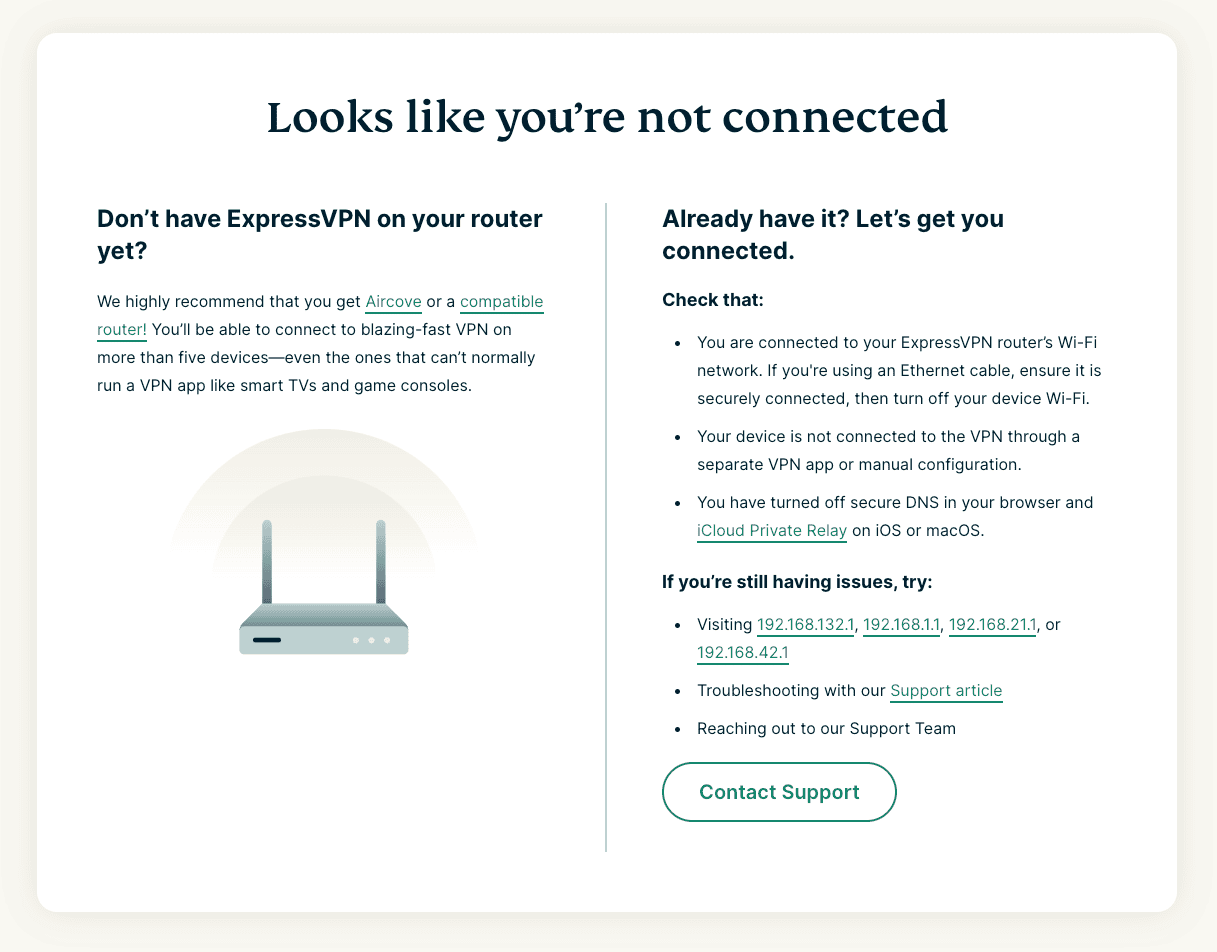The width and height of the screenshot is (1217, 952).
Task: Click the "Check that:" subheading
Action: click(x=713, y=300)
